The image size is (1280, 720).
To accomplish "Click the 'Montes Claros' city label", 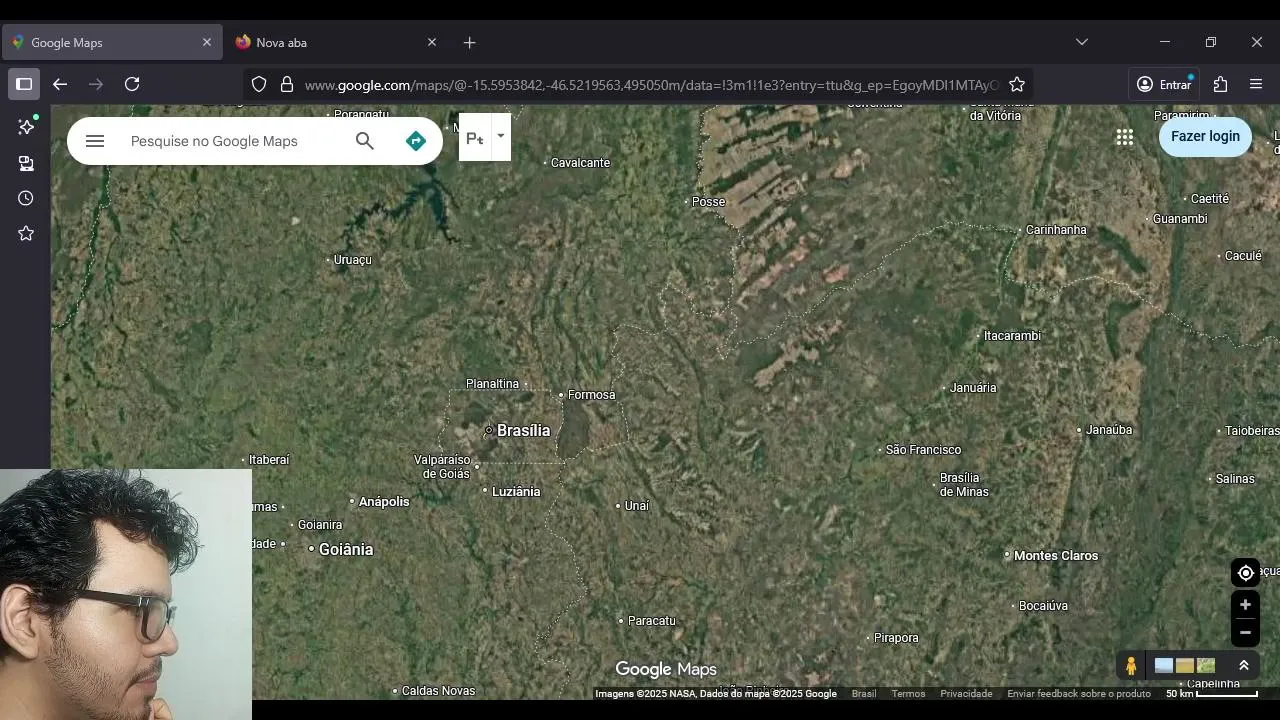I will pyautogui.click(x=1056, y=555).
